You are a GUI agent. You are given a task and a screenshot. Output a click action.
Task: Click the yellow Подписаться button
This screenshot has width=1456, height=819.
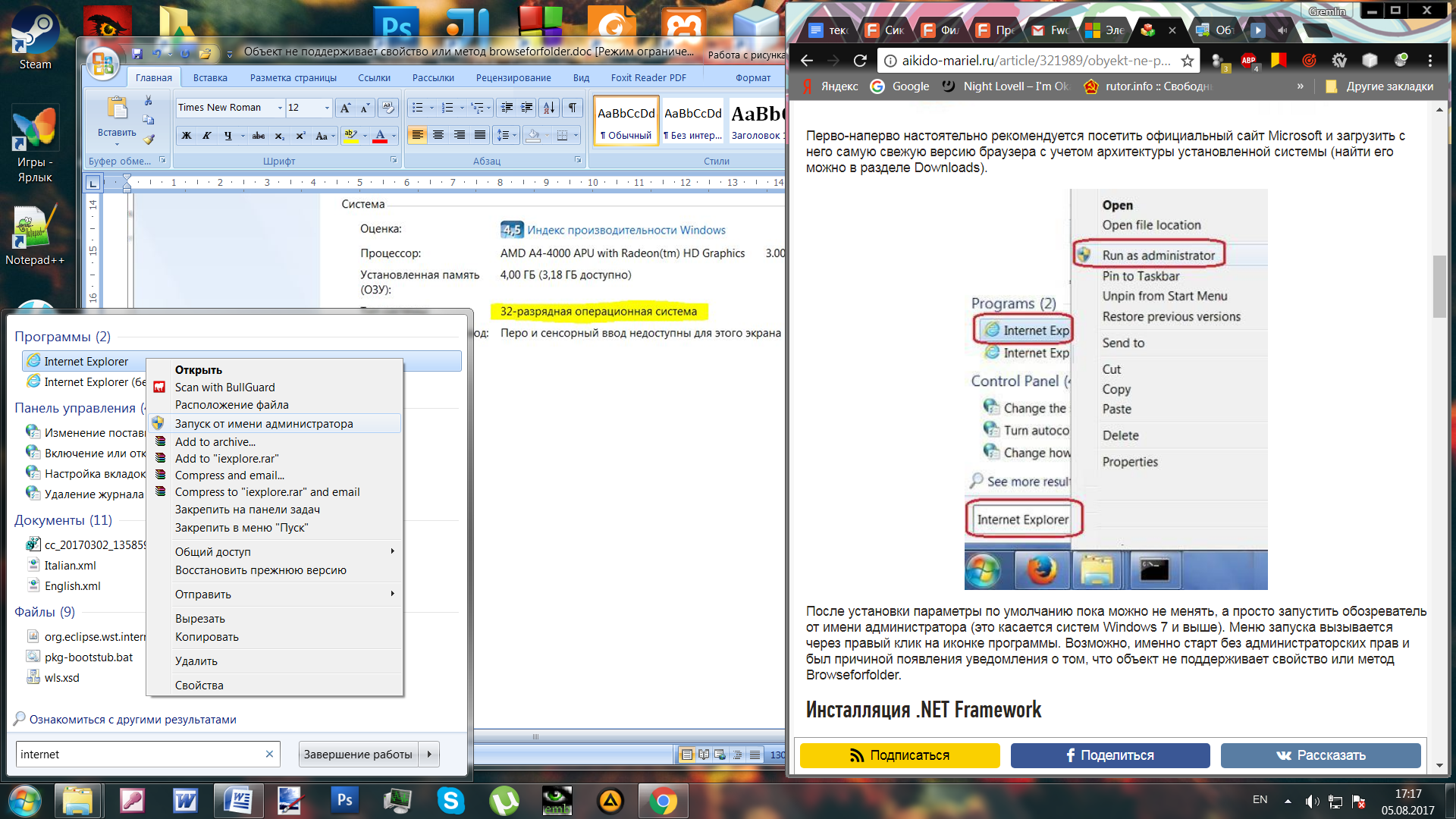click(899, 755)
